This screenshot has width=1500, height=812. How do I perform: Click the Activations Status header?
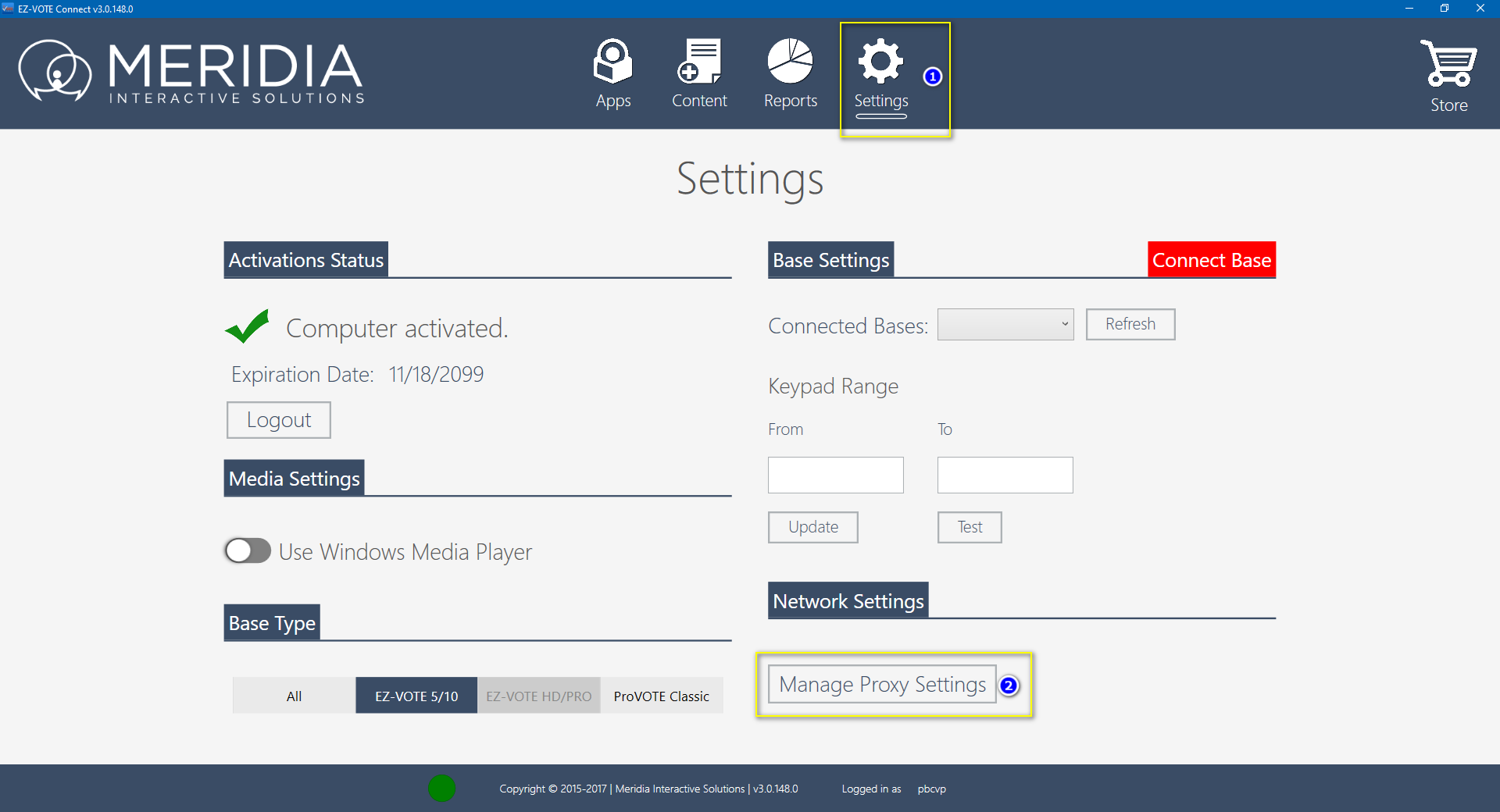(306, 260)
